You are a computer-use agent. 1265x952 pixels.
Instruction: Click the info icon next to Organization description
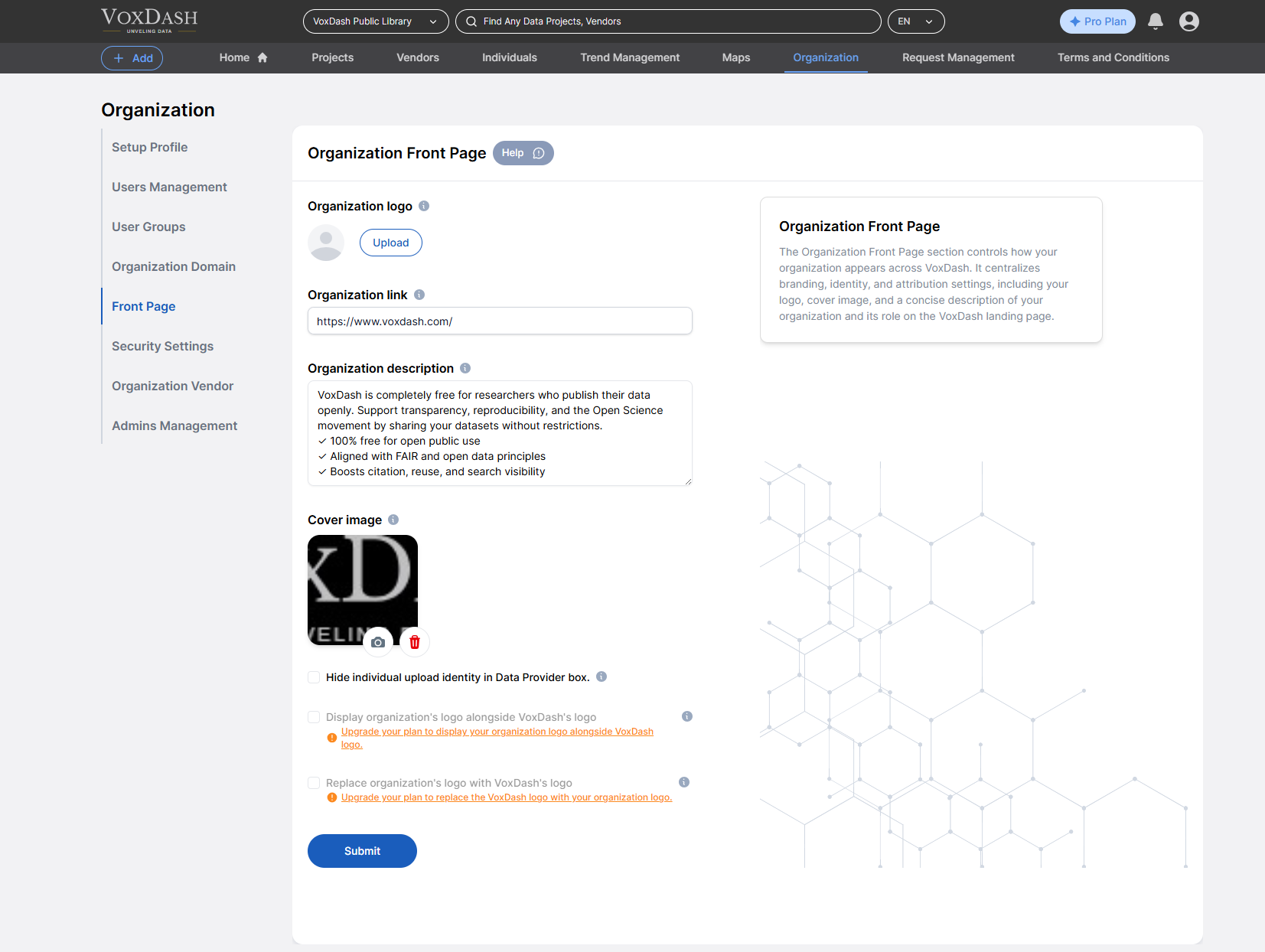[465, 368]
